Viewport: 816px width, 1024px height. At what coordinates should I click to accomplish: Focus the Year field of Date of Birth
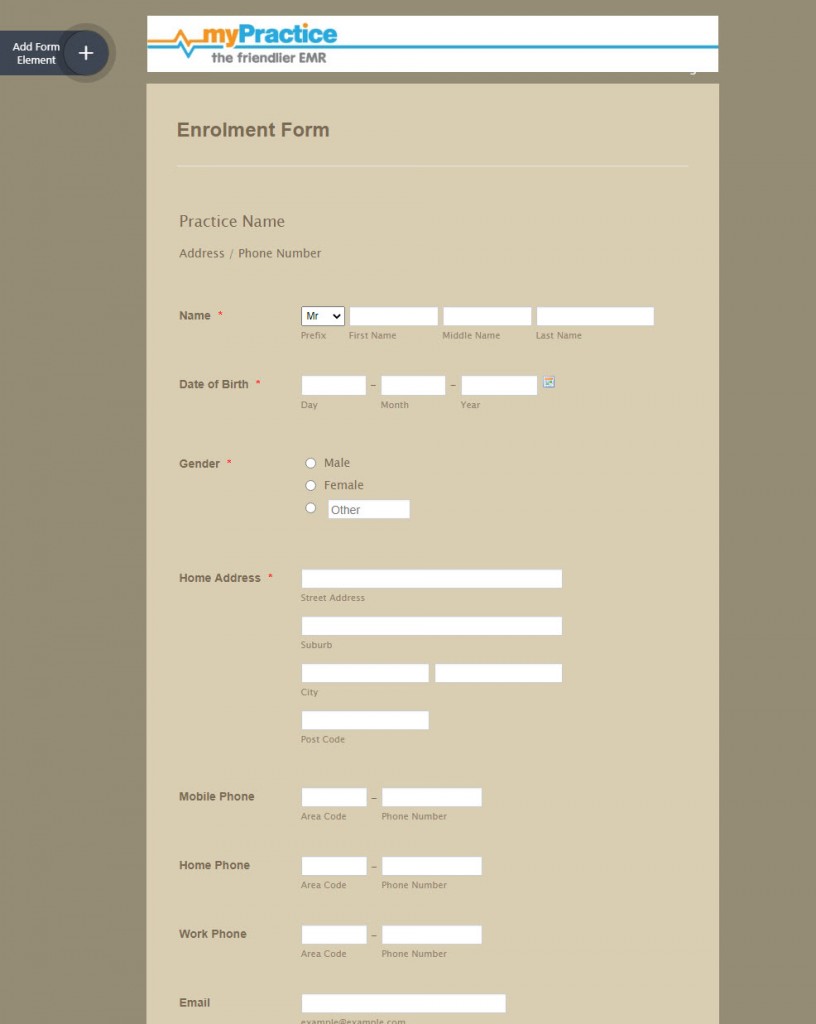499,385
